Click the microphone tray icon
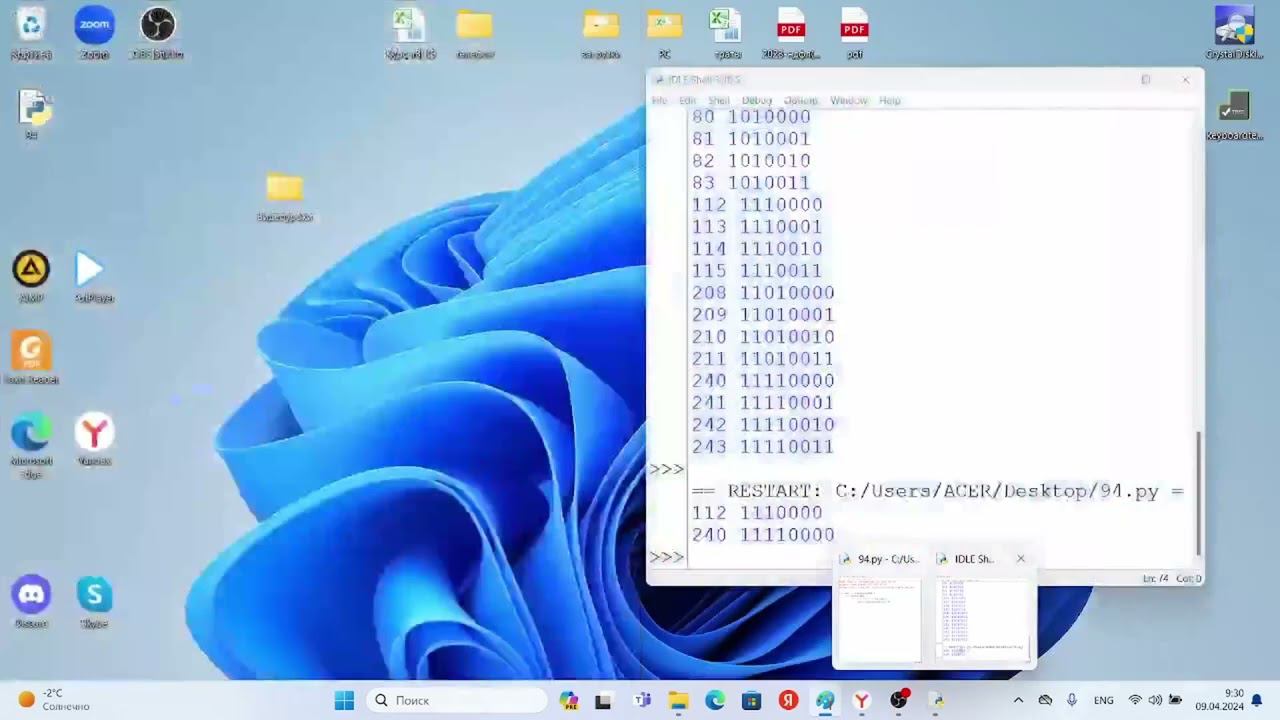The height and width of the screenshot is (720, 1280). pos(1072,700)
